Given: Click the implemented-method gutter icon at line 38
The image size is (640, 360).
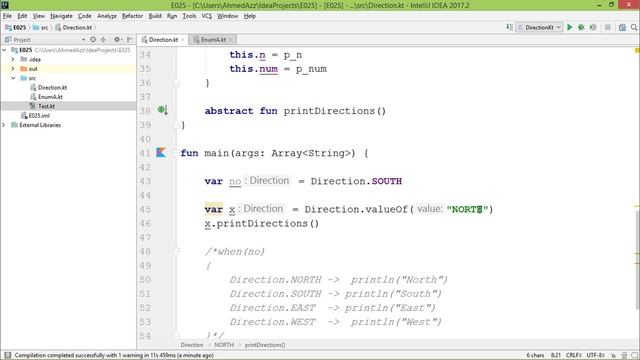Looking at the screenshot, I should (x=162, y=110).
